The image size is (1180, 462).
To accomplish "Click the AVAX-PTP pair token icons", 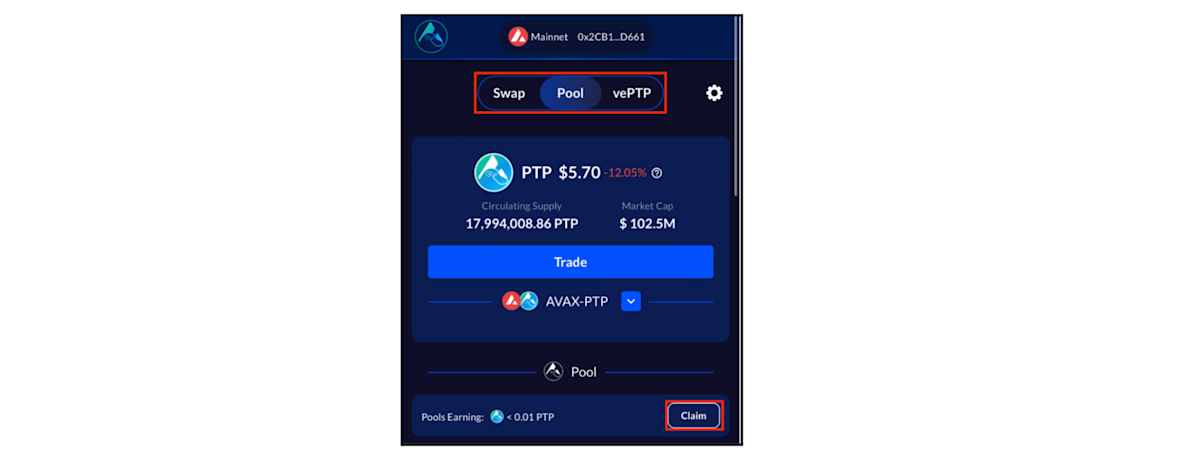I will click(x=520, y=301).
